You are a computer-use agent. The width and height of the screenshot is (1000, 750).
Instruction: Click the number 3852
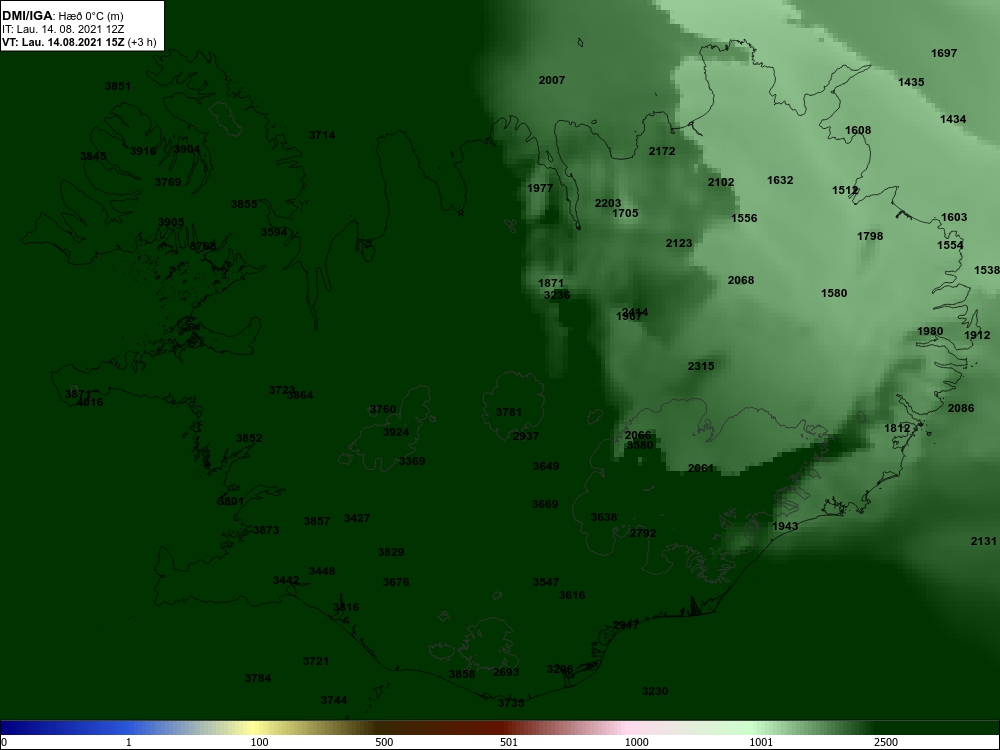coord(249,439)
